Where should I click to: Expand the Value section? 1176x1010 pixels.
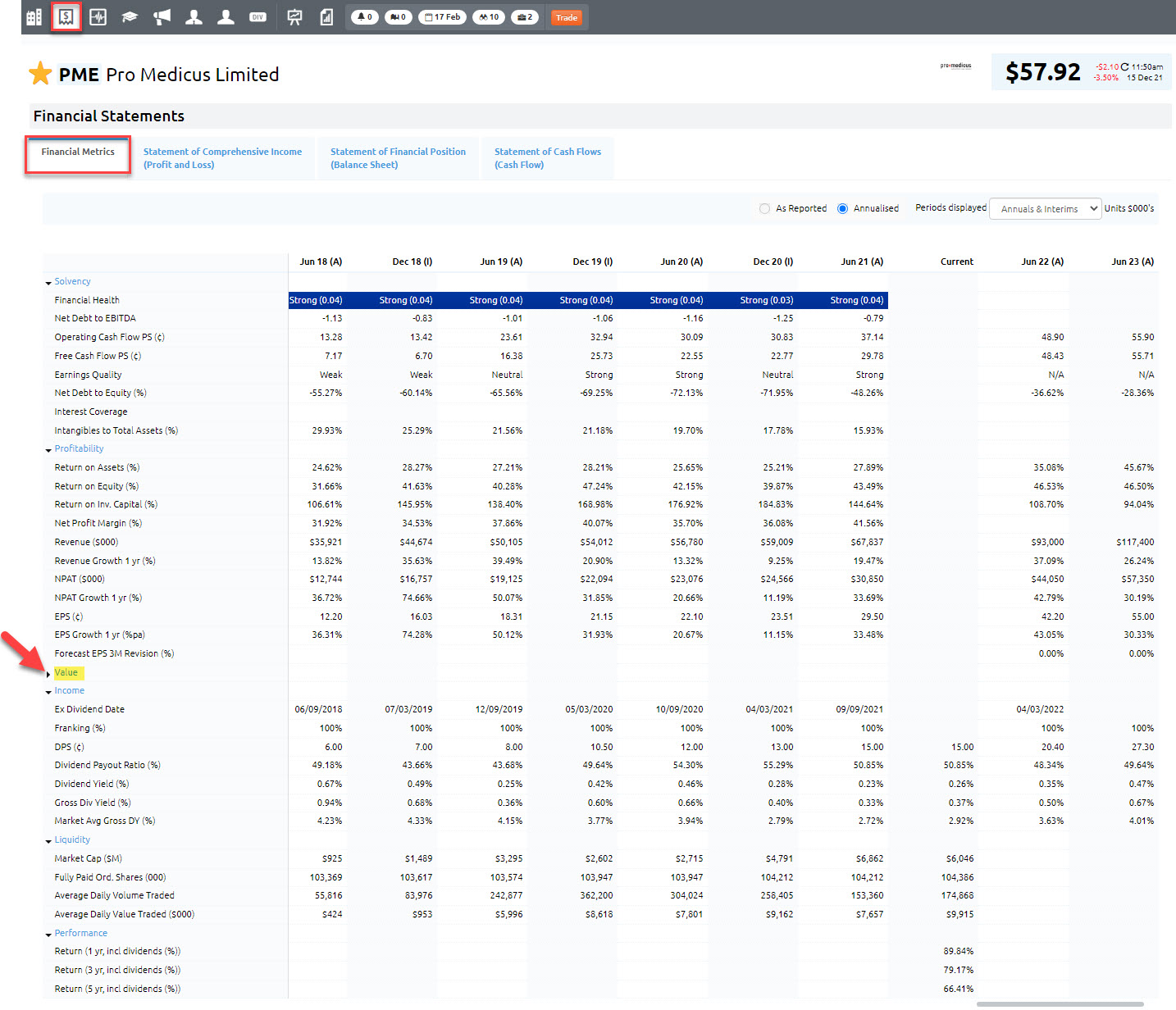click(66, 673)
